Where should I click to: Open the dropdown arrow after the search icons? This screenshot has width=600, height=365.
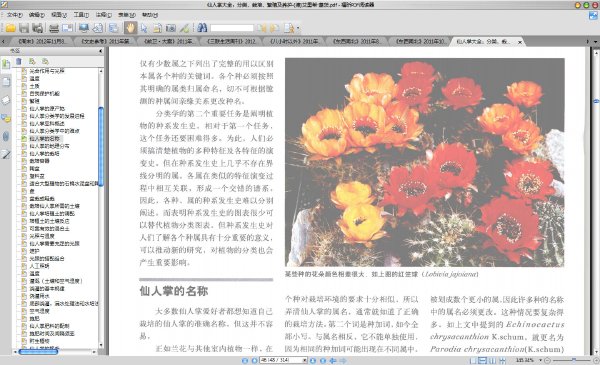click(298, 28)
